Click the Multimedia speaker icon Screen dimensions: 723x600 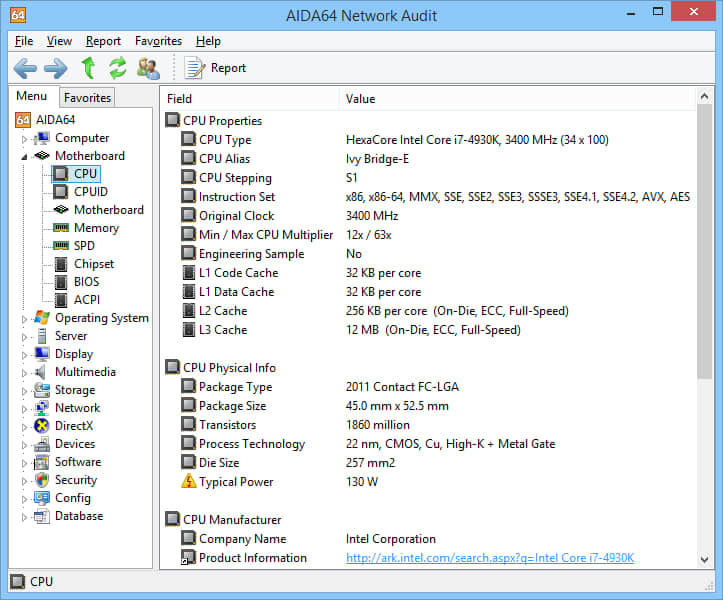(41, 372)
